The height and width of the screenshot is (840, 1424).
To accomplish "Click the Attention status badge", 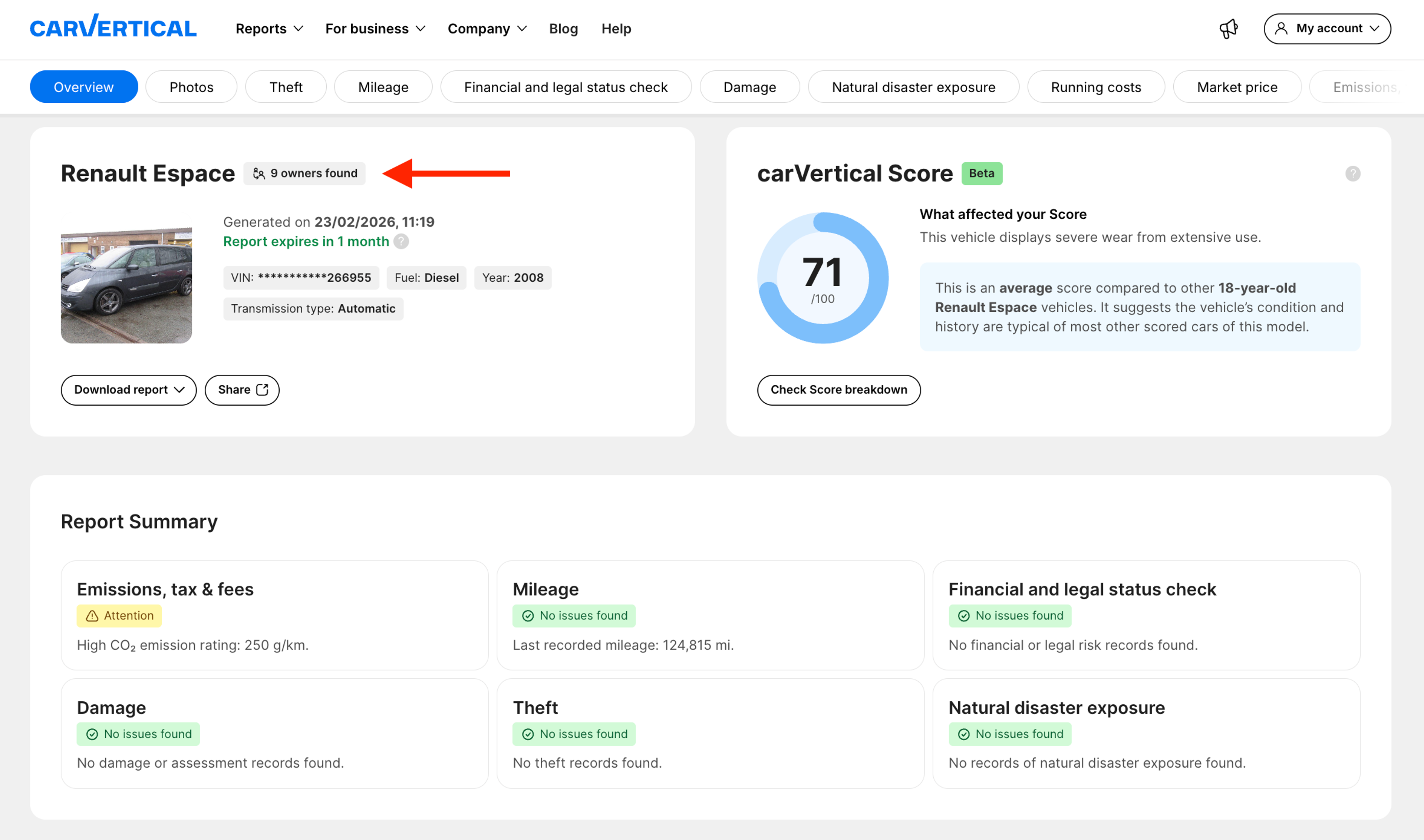I will (x=119, y=616).
